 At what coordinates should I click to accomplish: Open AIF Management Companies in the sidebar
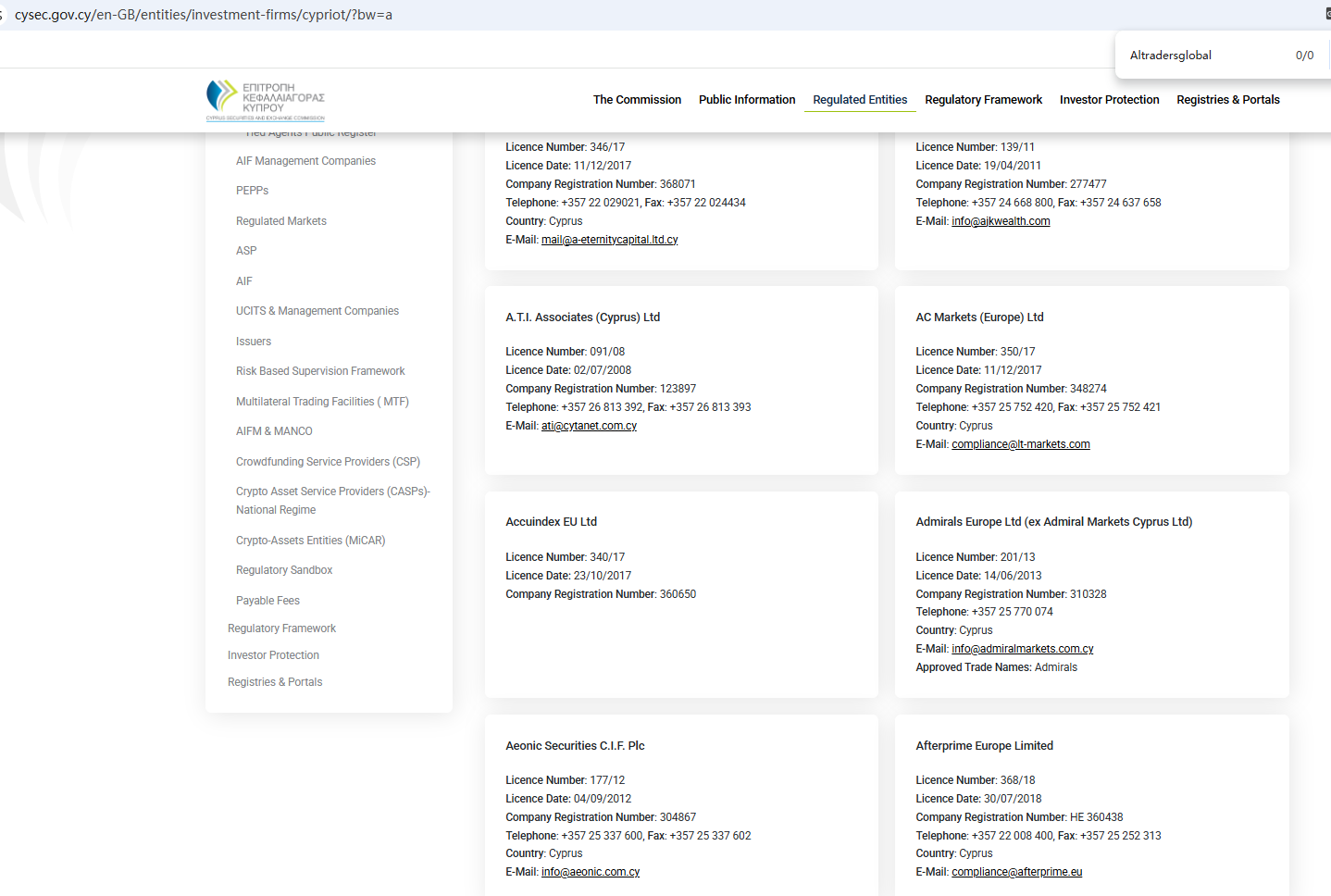tap(305, 161)
